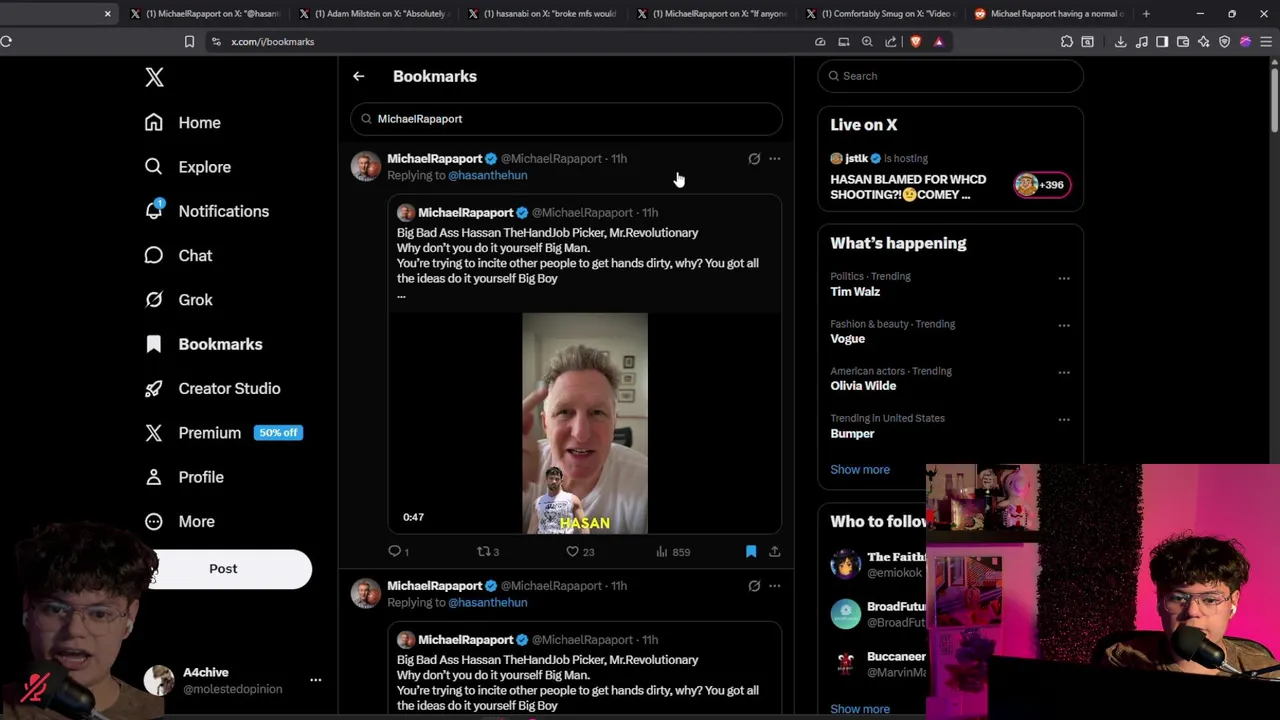Click the Grok icon on the first post

[x=754, y=158]
